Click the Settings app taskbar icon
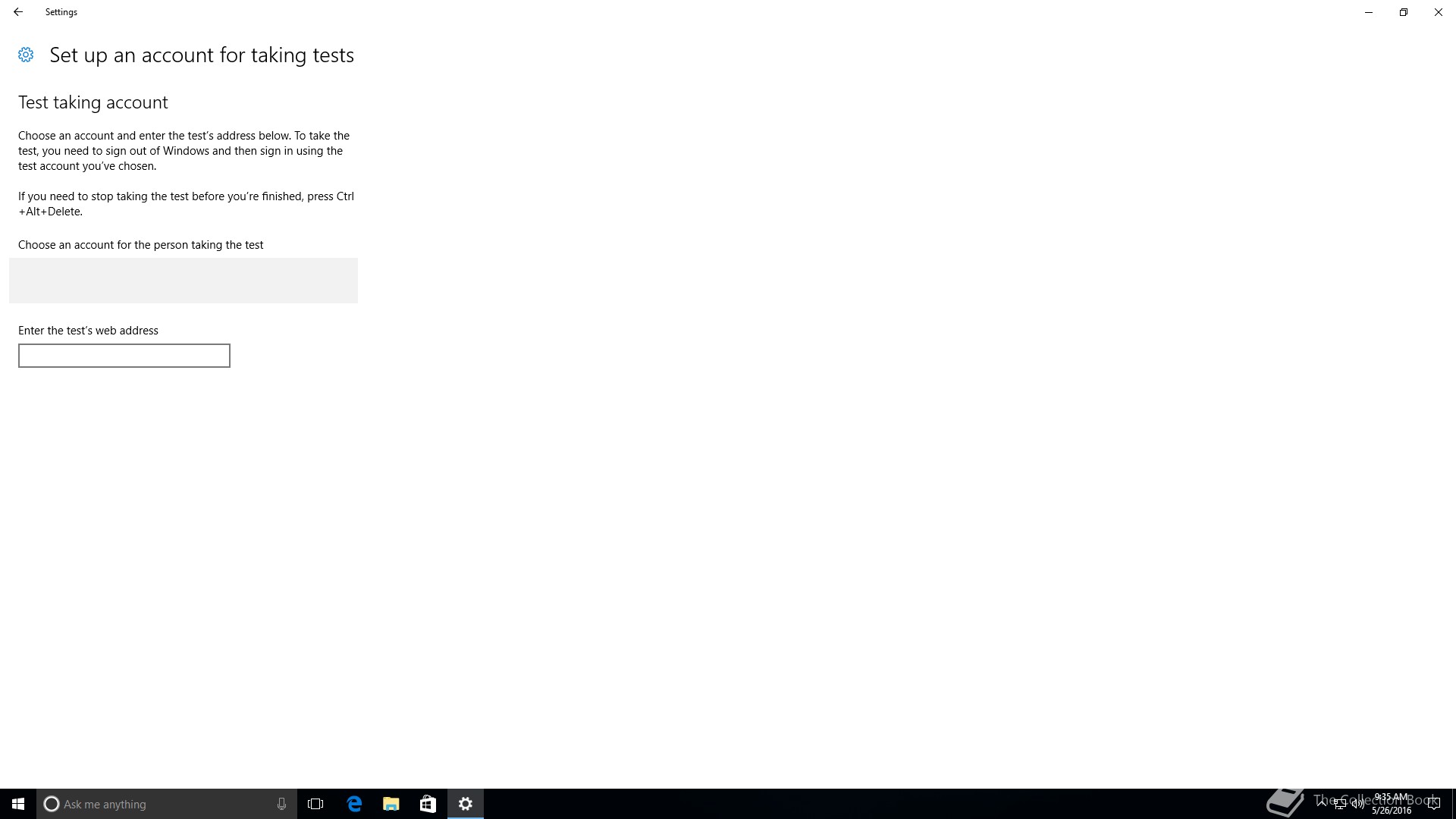Image resolution: width=1456 pixels, height=819 pixels. [466, 804]
